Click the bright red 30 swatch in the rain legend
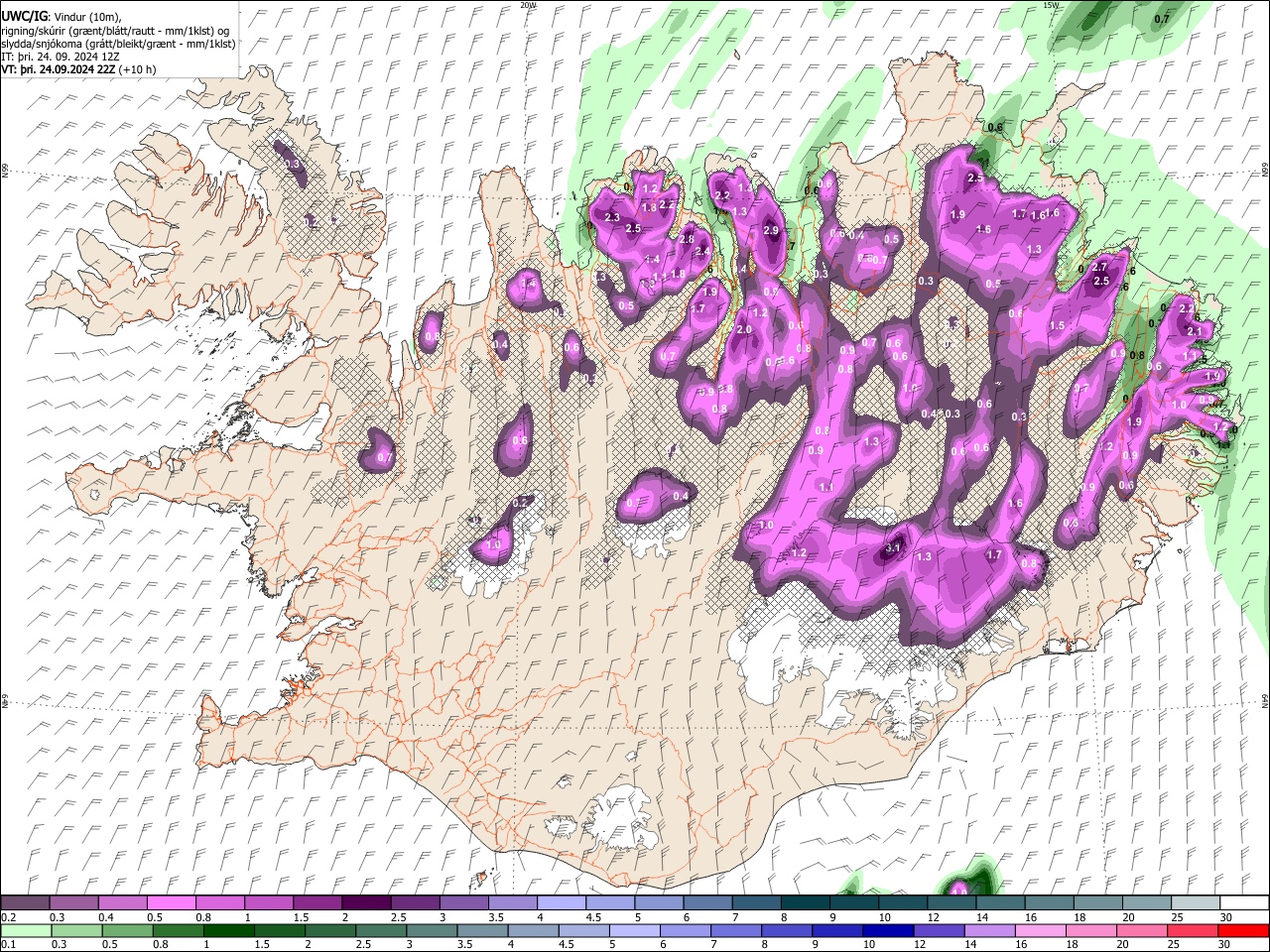 coord(1243,930)
